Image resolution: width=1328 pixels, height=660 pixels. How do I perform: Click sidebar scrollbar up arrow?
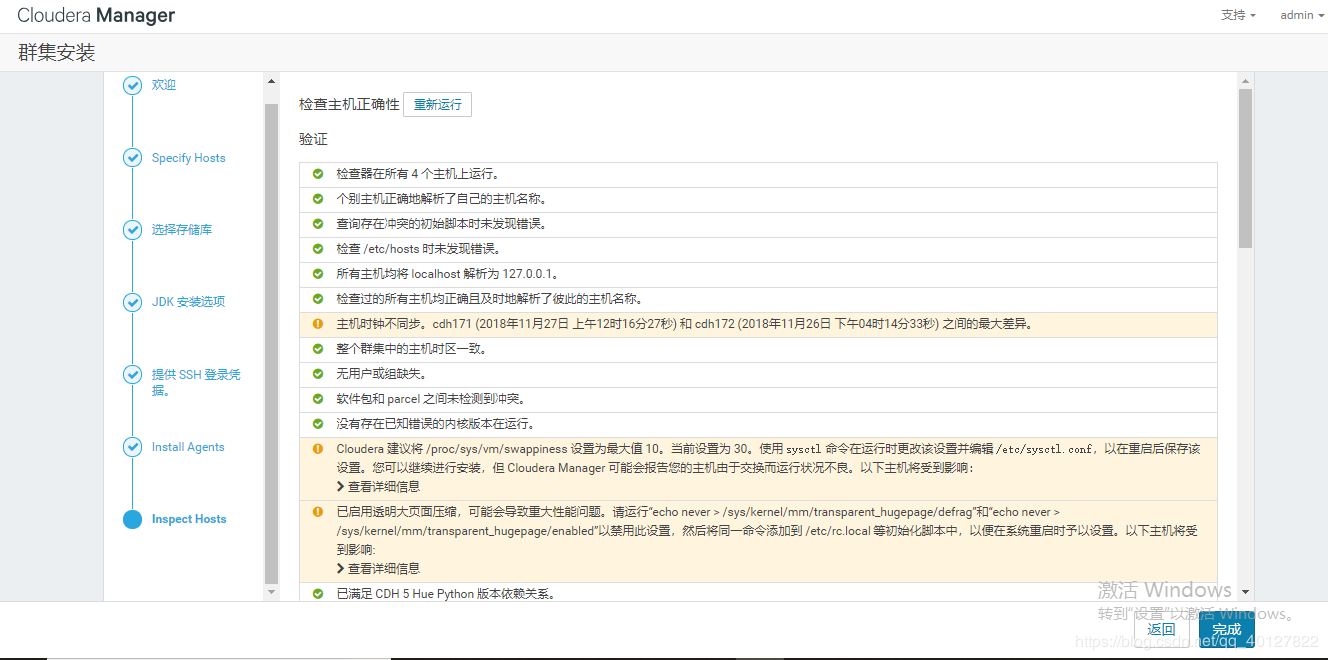pos(271,80)
